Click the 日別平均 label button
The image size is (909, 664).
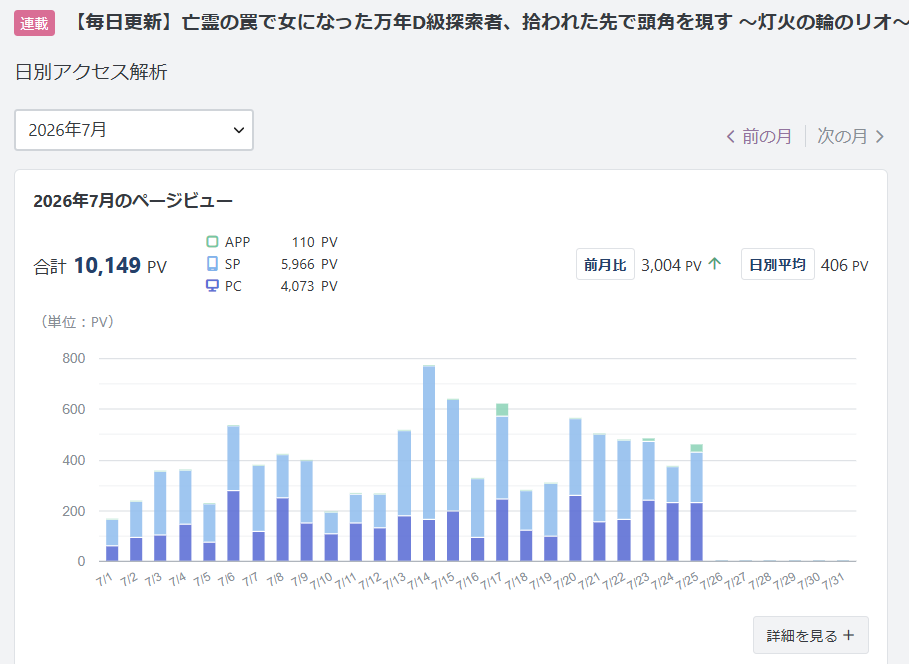coord(777,264)
